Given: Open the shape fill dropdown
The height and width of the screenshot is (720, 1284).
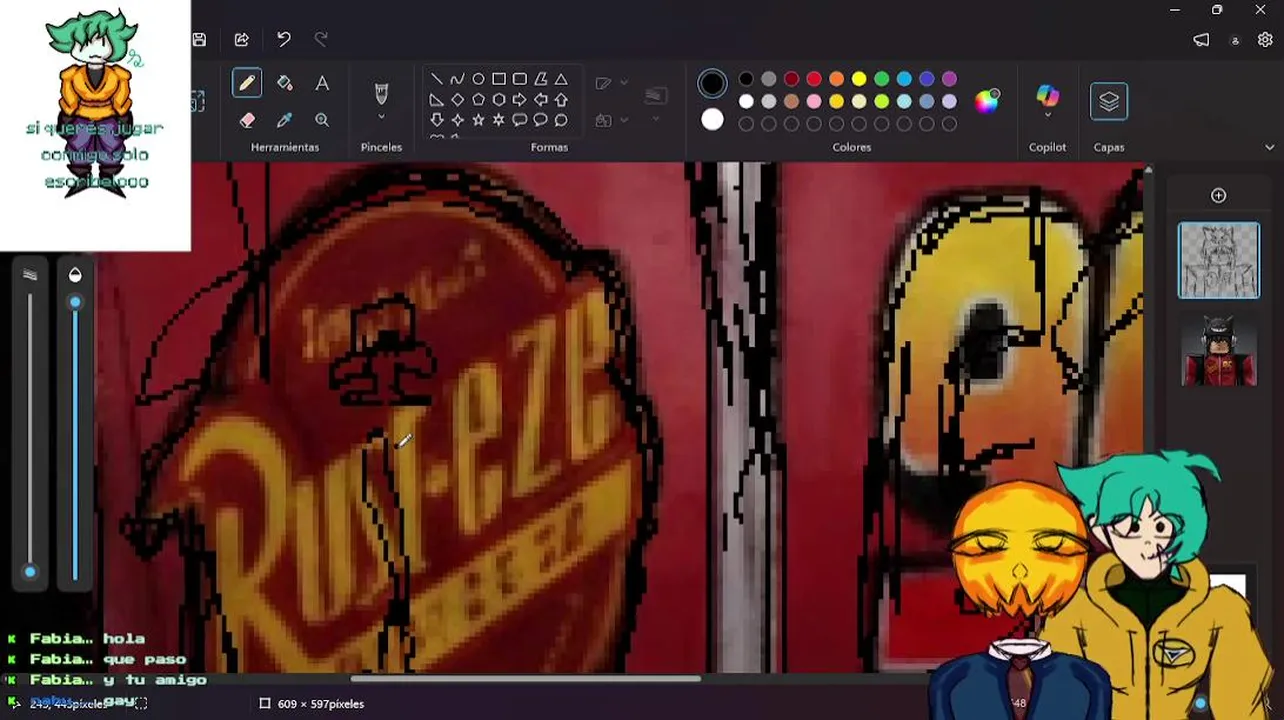Looking at the screenshot, I should click(612, 120).
